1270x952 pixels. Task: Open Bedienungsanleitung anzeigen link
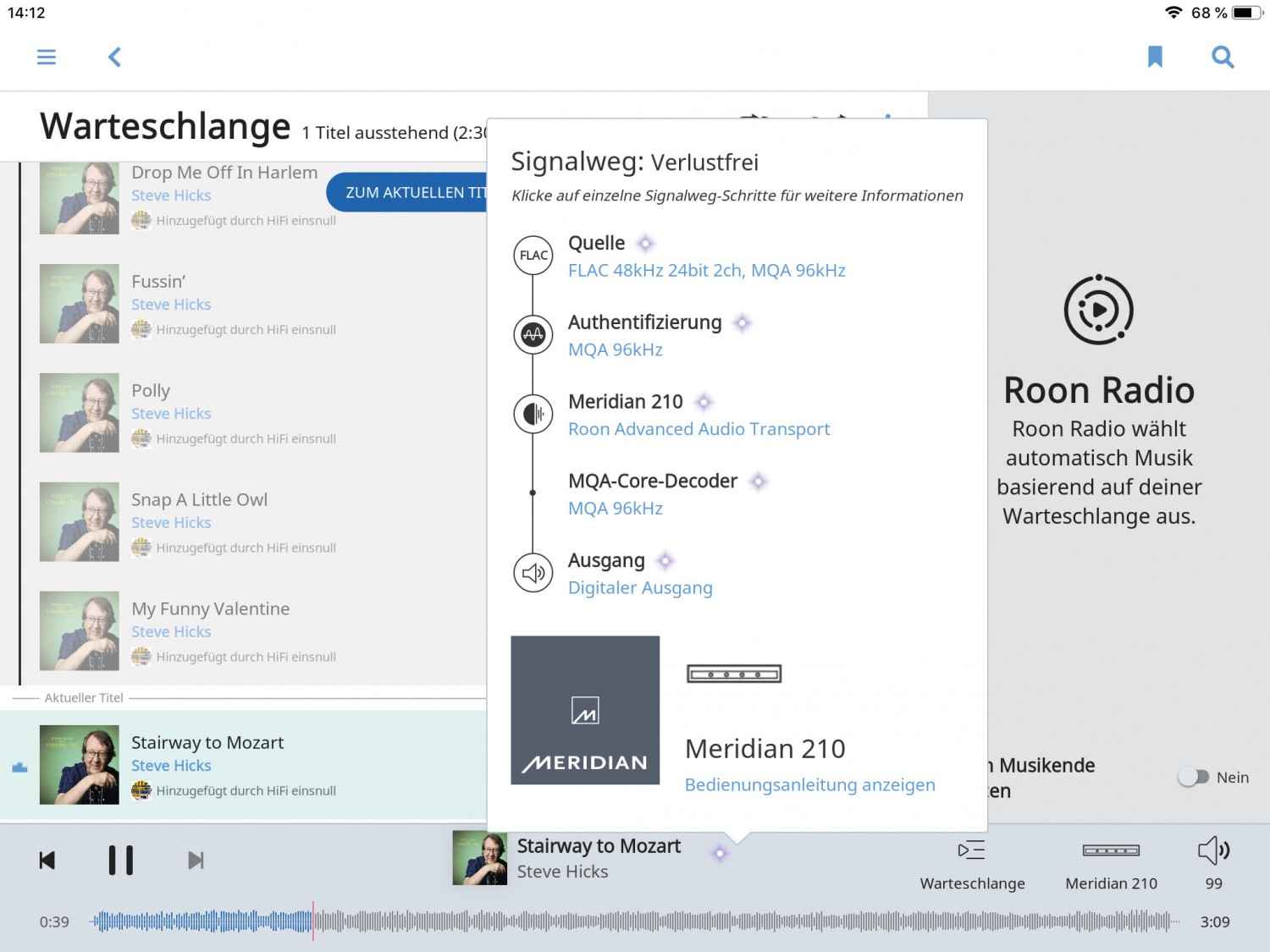tap(809, 784)
